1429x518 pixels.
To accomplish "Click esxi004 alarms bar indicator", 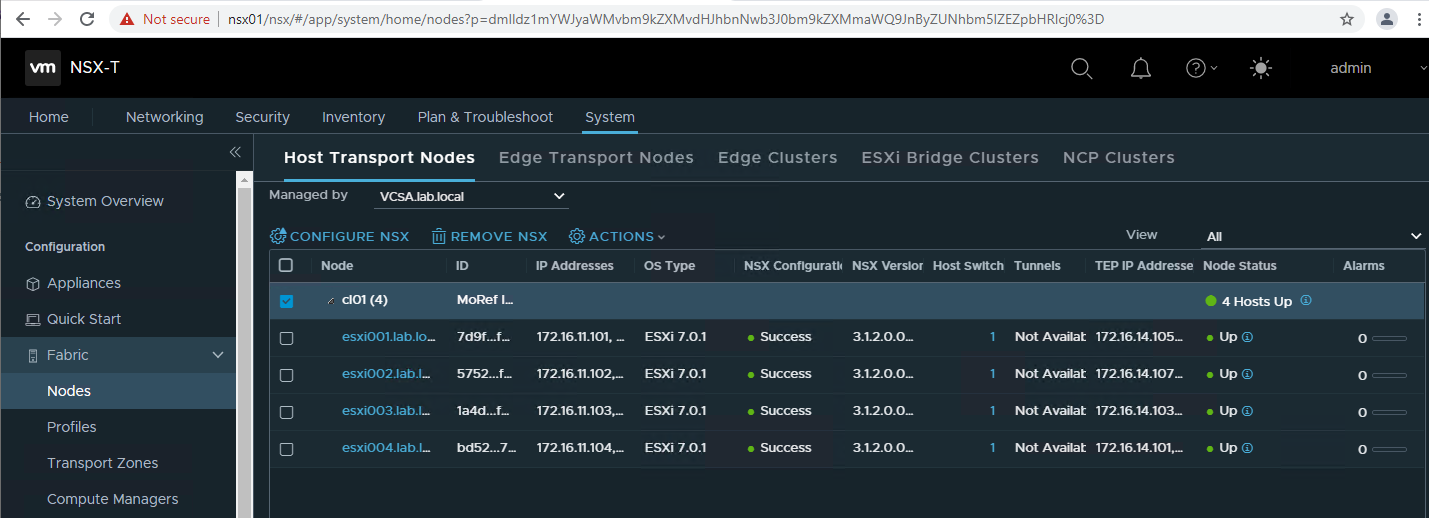I will tap(1390, 450).
